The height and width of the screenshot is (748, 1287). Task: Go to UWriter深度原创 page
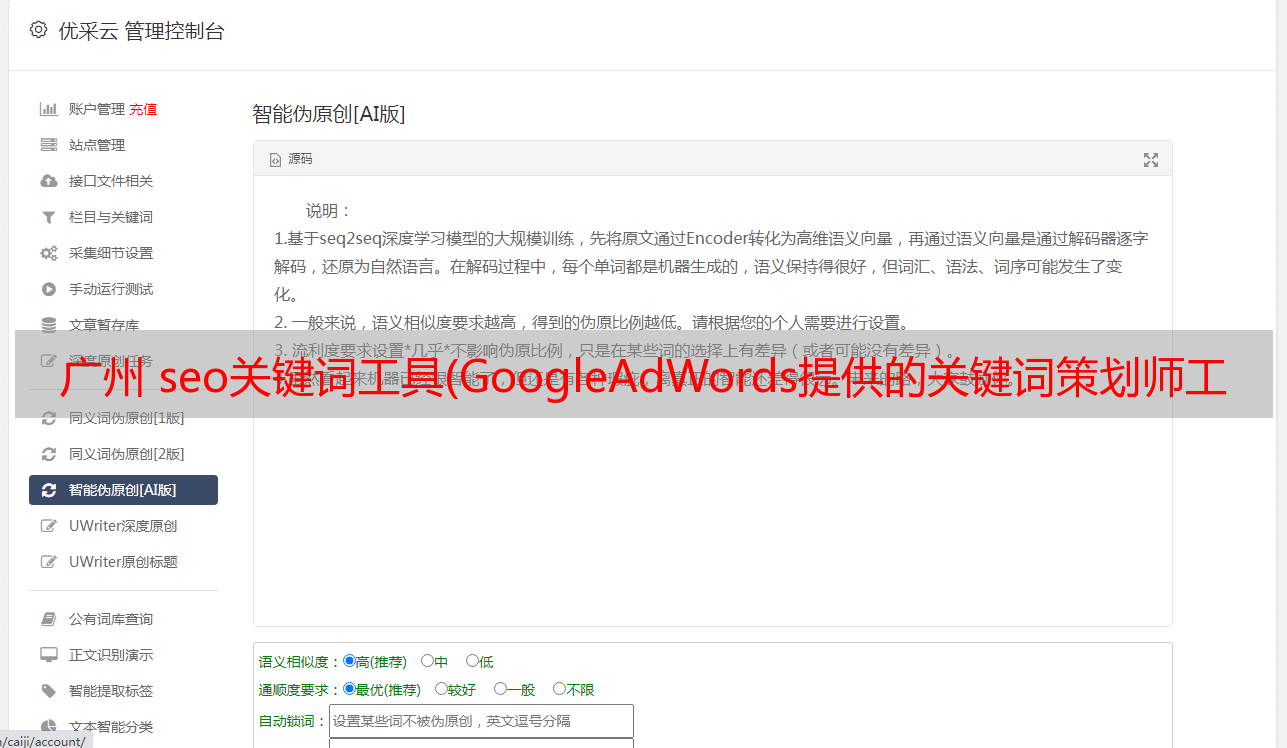[123, 526]
